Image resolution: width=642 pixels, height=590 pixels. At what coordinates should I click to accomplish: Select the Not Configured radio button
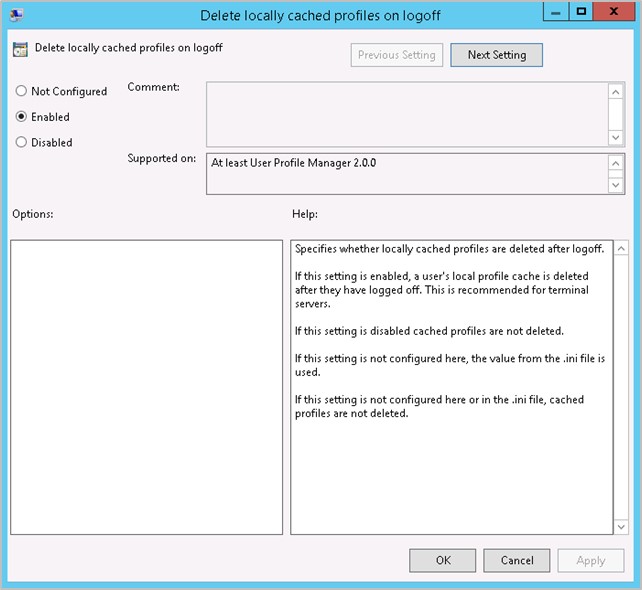tap(21, 91)
